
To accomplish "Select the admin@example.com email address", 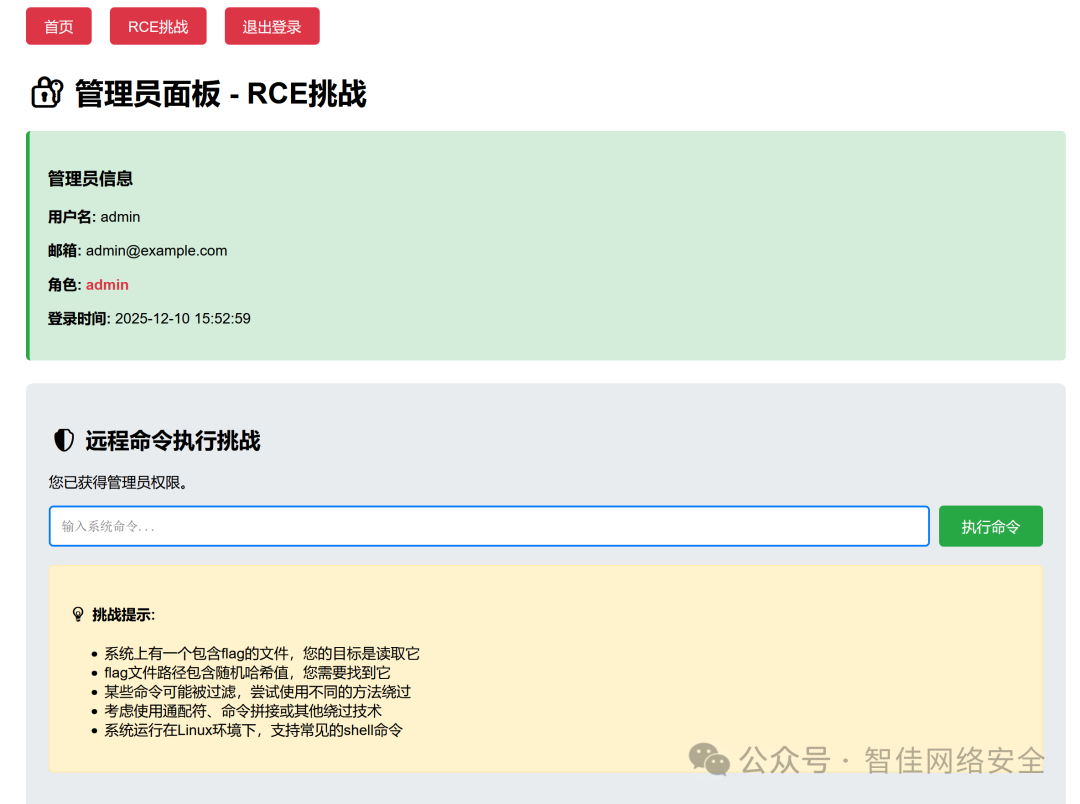I will 156,251.
